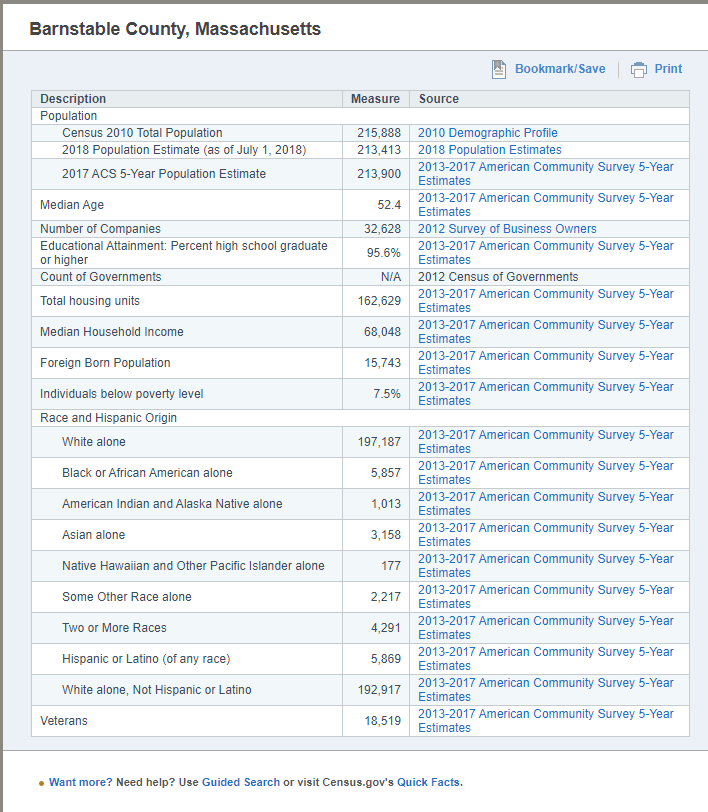This screenshot has height=812, width=708.
Task: Open ACS source link for Hispanic or Latino row
Action: [546, 659]
